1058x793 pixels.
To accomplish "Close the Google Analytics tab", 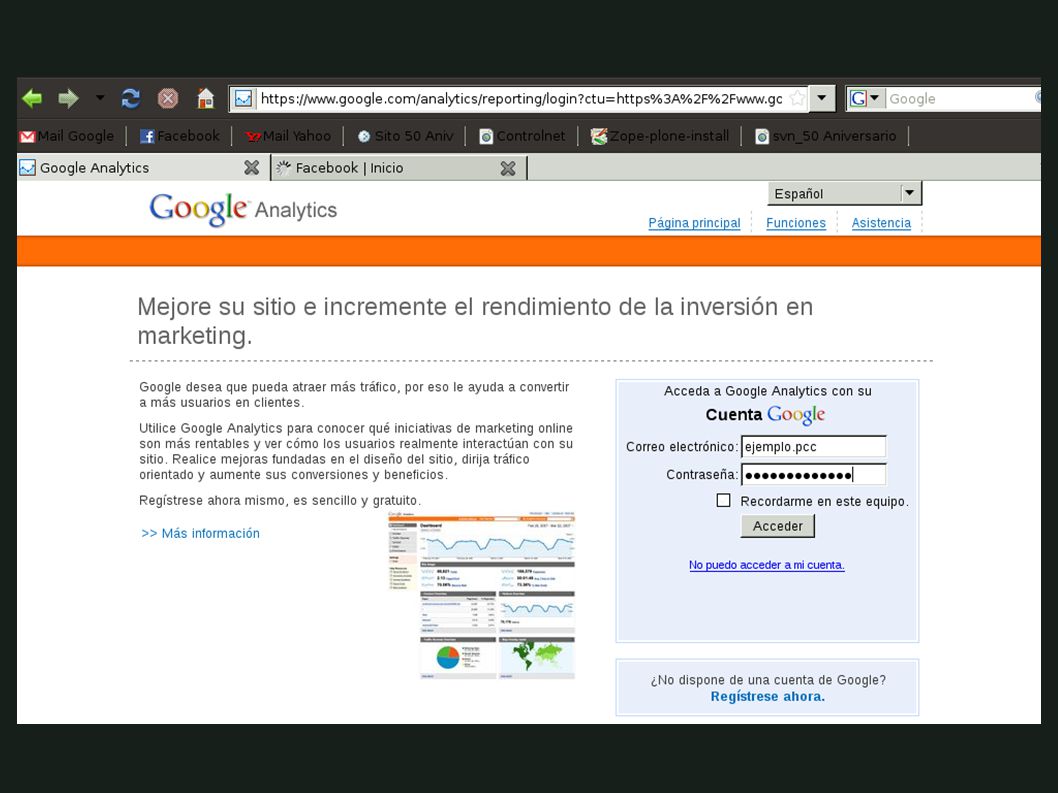I will [252, 167].
